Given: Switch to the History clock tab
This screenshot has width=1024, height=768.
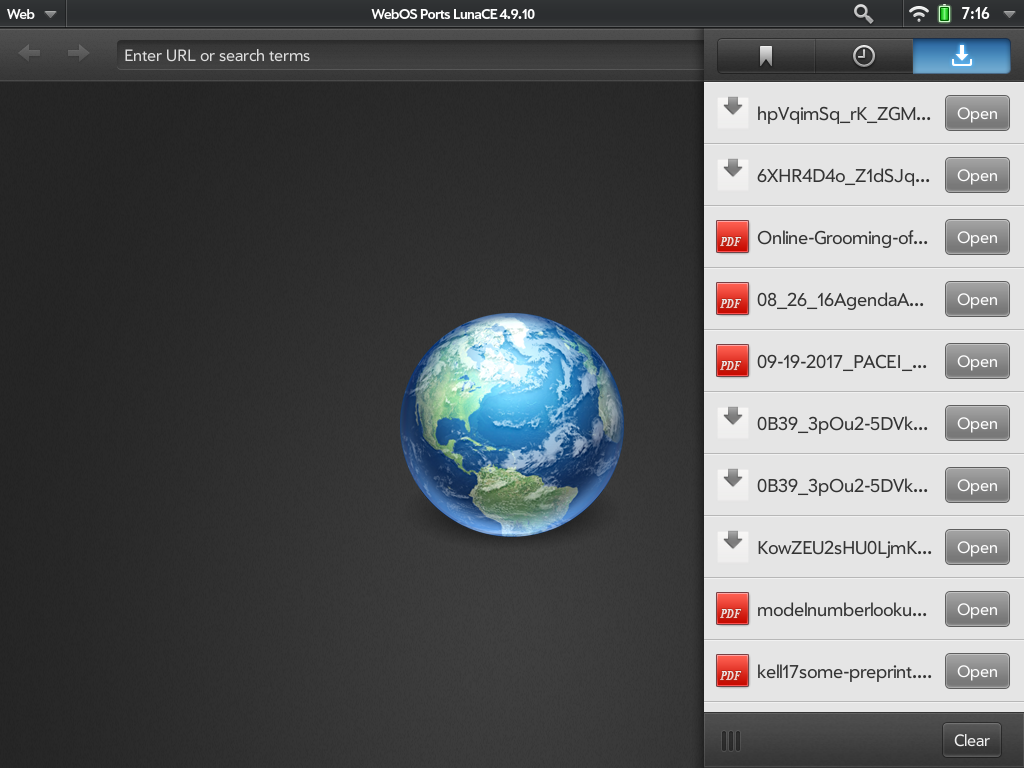Looking at the screenshot, I should [863, 56].
